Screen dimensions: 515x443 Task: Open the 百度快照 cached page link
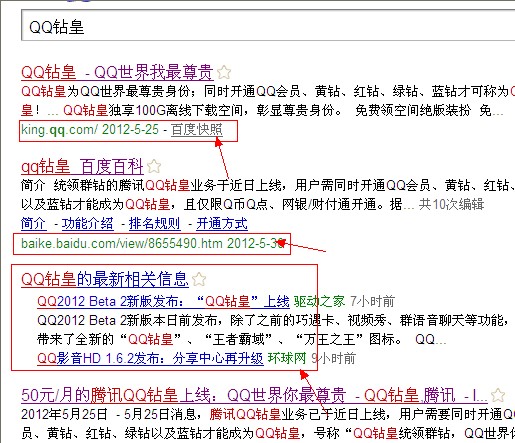pos(197,130)
